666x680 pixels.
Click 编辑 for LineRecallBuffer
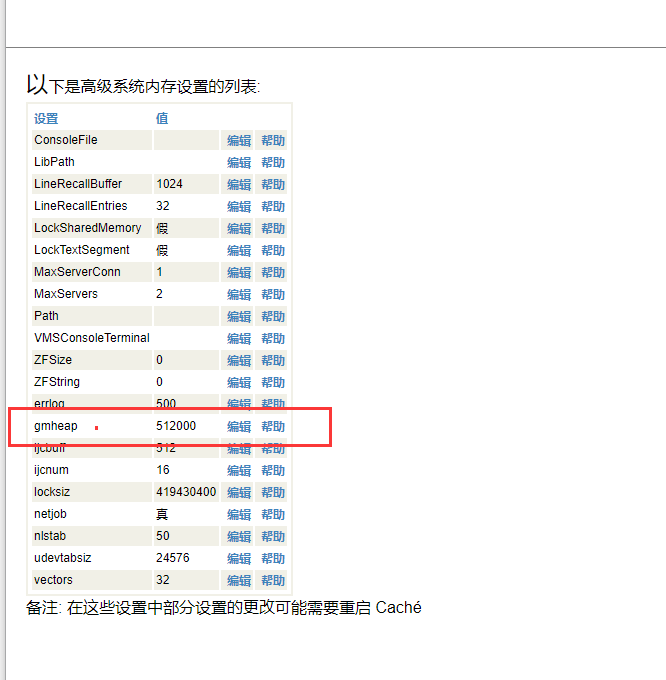238,185
